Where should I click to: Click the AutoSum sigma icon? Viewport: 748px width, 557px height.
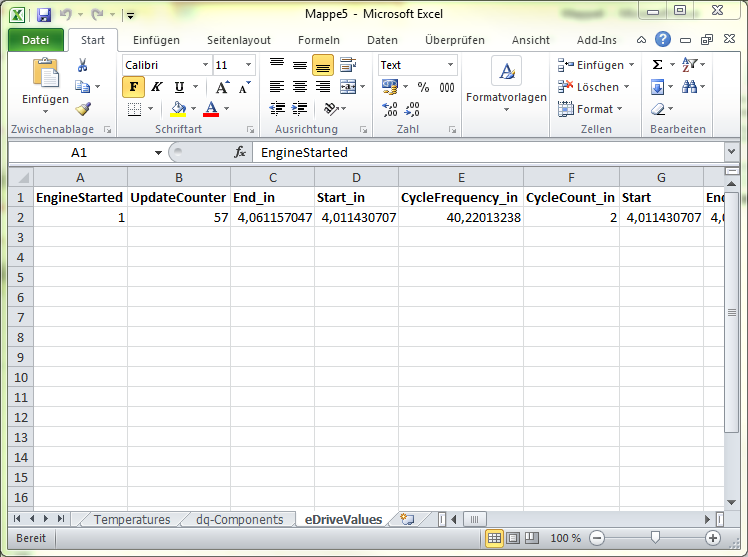[x=657, y=64]
